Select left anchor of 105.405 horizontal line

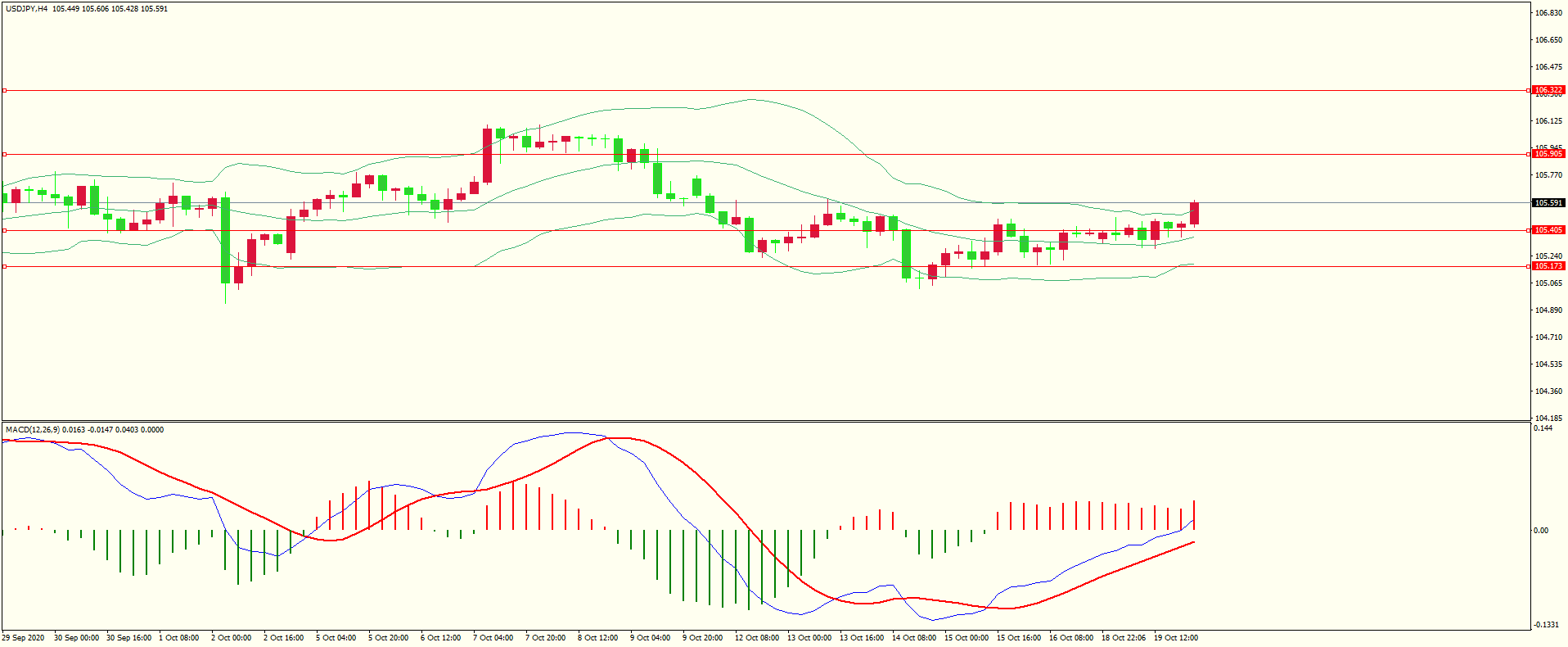pos(4,230)
